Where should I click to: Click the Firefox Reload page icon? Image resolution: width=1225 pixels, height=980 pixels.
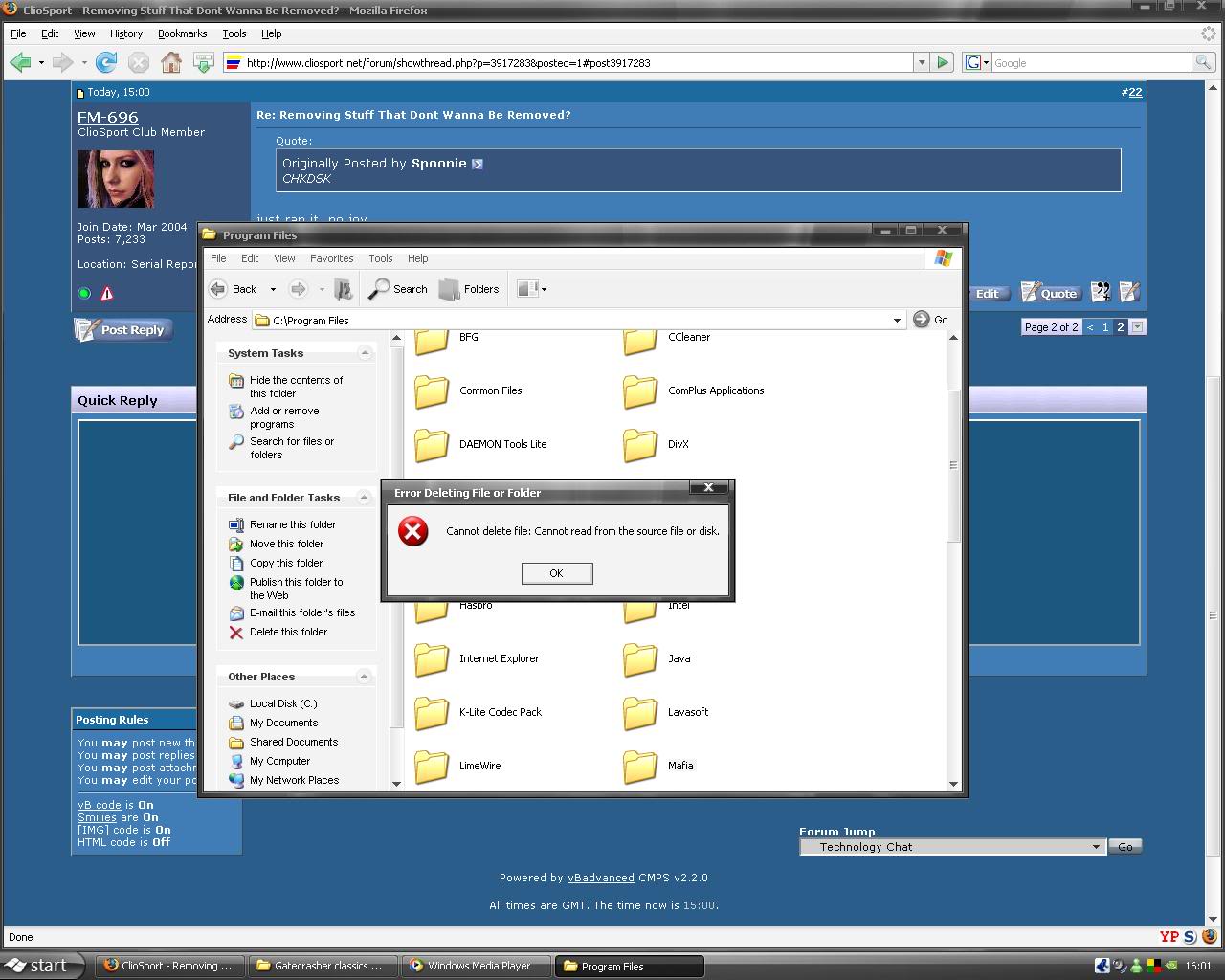106,63
